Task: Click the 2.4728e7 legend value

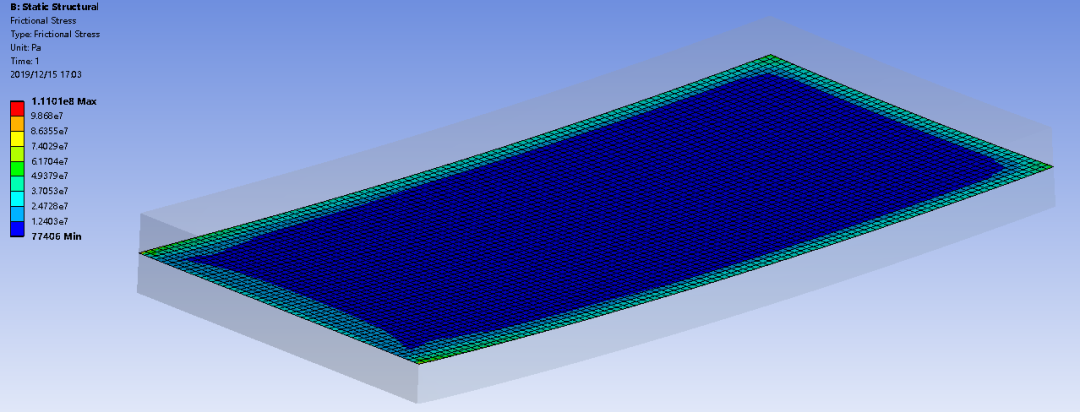Action: coord(50,206)
